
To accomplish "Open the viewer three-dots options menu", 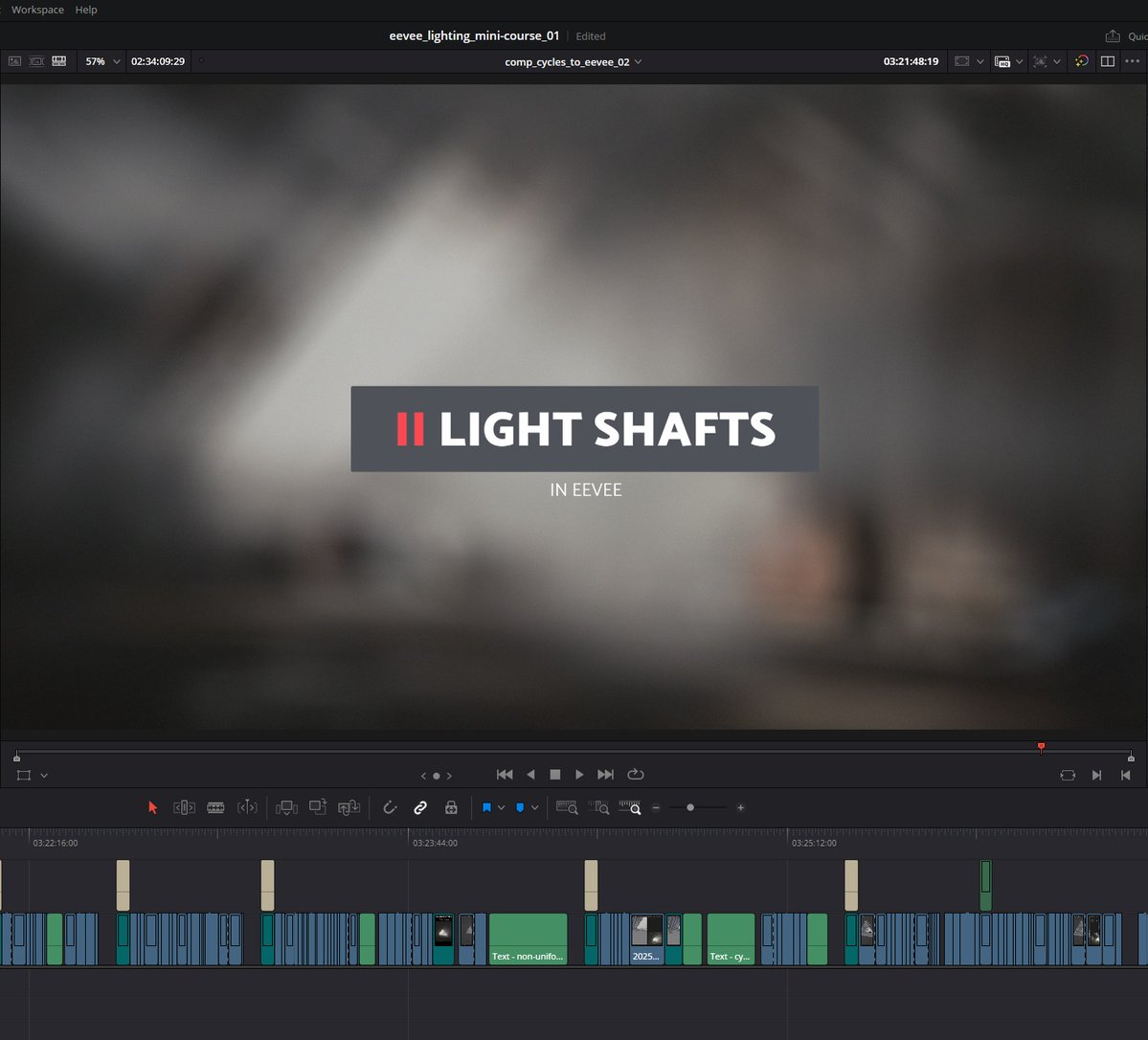I will (x=1133, y=61).
